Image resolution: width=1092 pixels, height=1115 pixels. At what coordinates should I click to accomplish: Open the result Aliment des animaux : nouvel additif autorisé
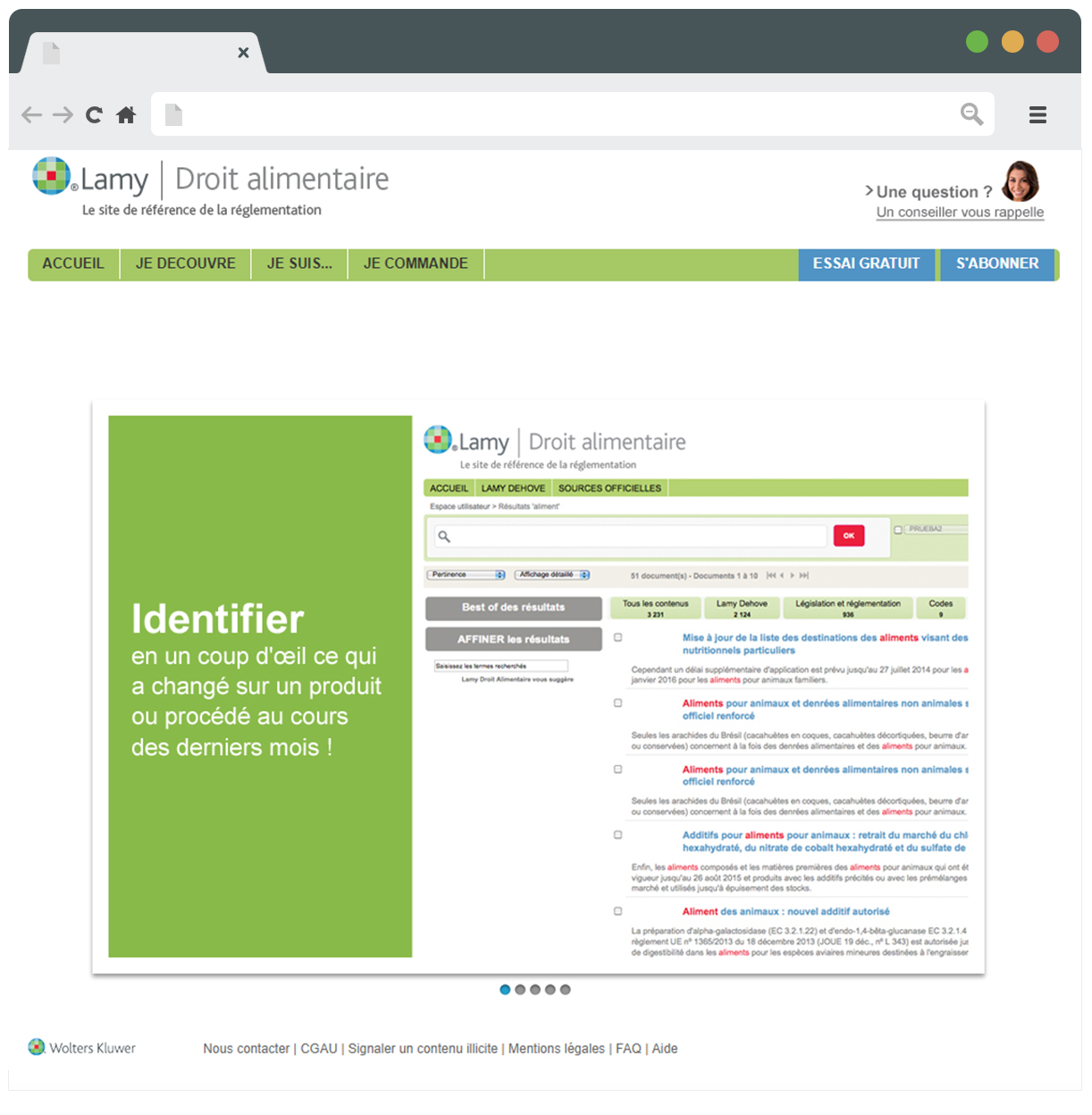click(x=786, y=911)
